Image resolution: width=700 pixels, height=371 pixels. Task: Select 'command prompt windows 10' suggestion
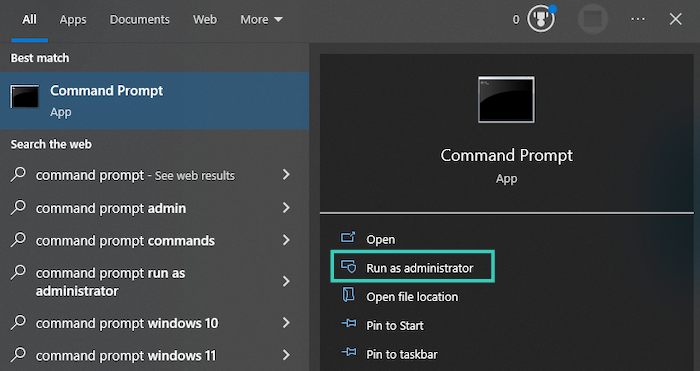pos(127,323)
